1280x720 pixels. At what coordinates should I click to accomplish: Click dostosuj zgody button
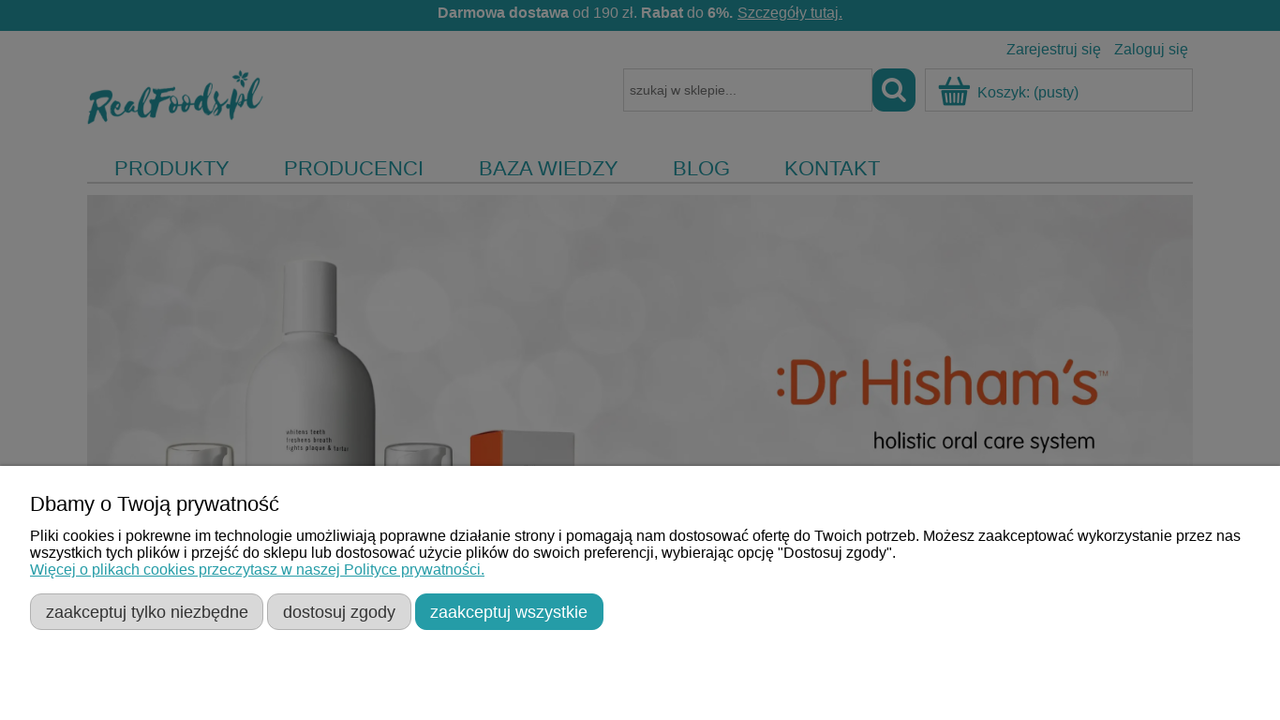339,612
